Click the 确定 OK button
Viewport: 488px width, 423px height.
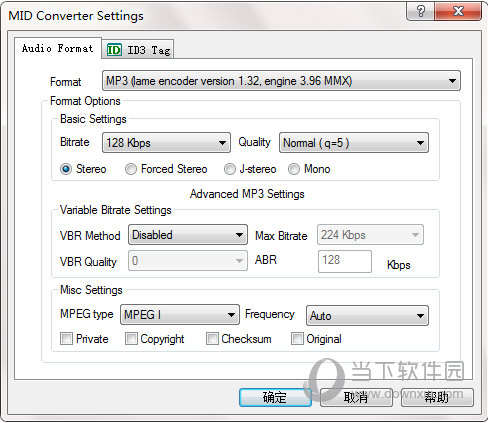pyautogui.click(x=275, y=397)
